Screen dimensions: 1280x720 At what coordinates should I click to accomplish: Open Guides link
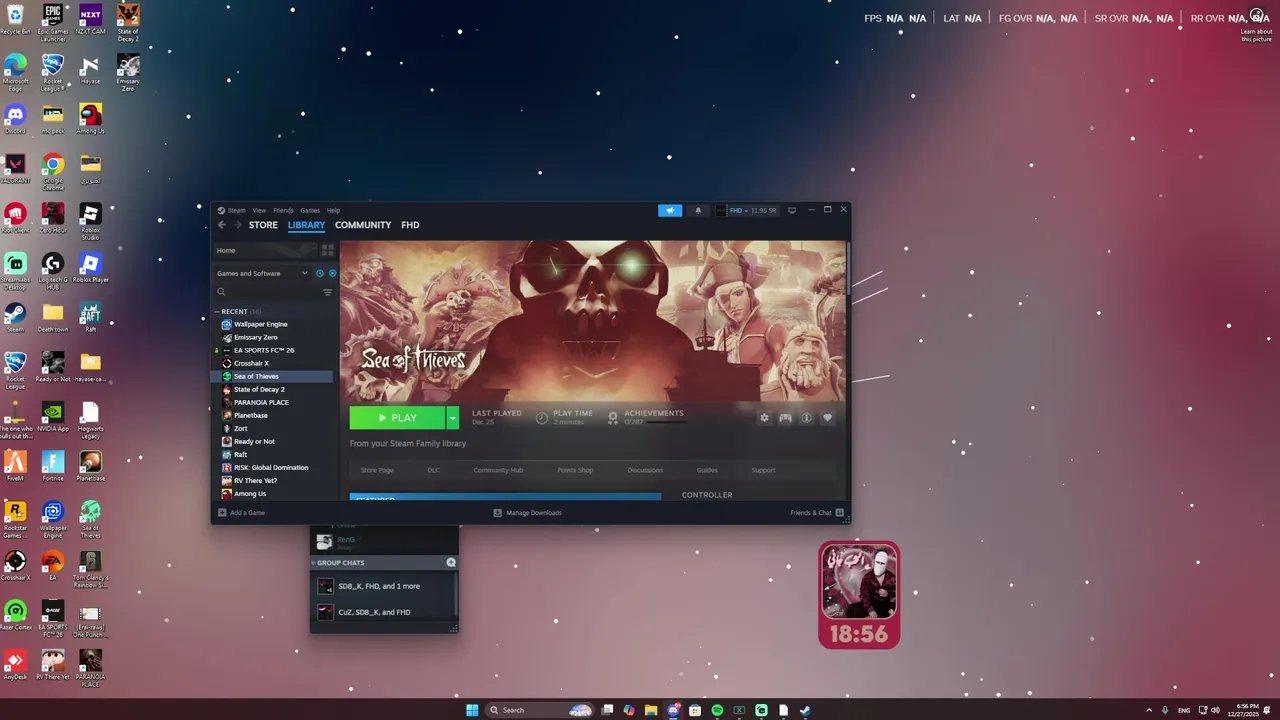tap(707, 470)
